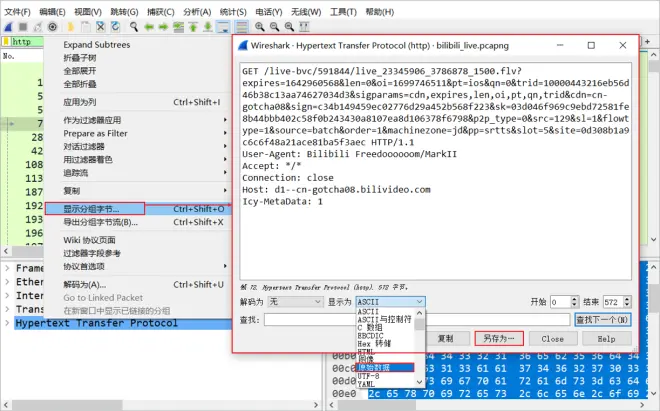
Task: Reset text zoom to normal size
Action: pos(289,27)
